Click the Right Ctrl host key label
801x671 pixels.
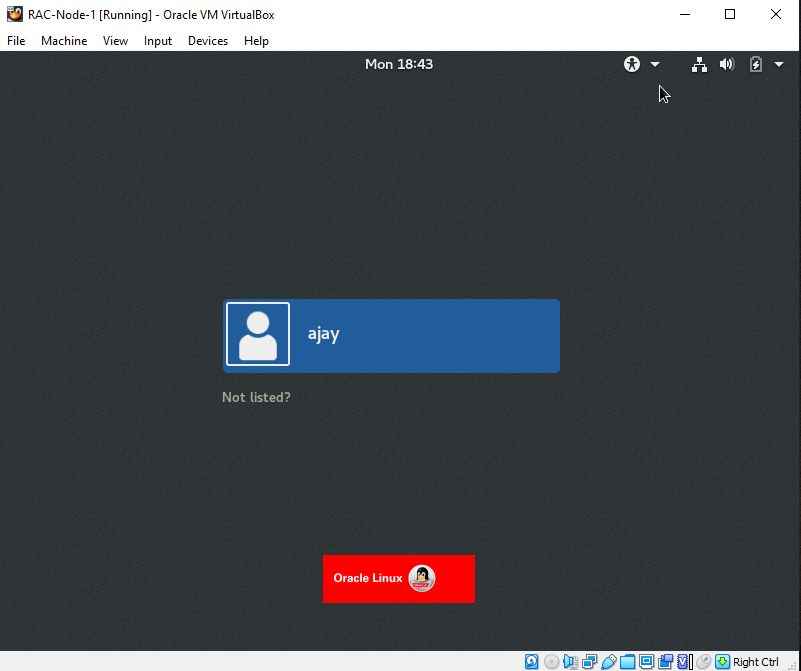point(756,662)
